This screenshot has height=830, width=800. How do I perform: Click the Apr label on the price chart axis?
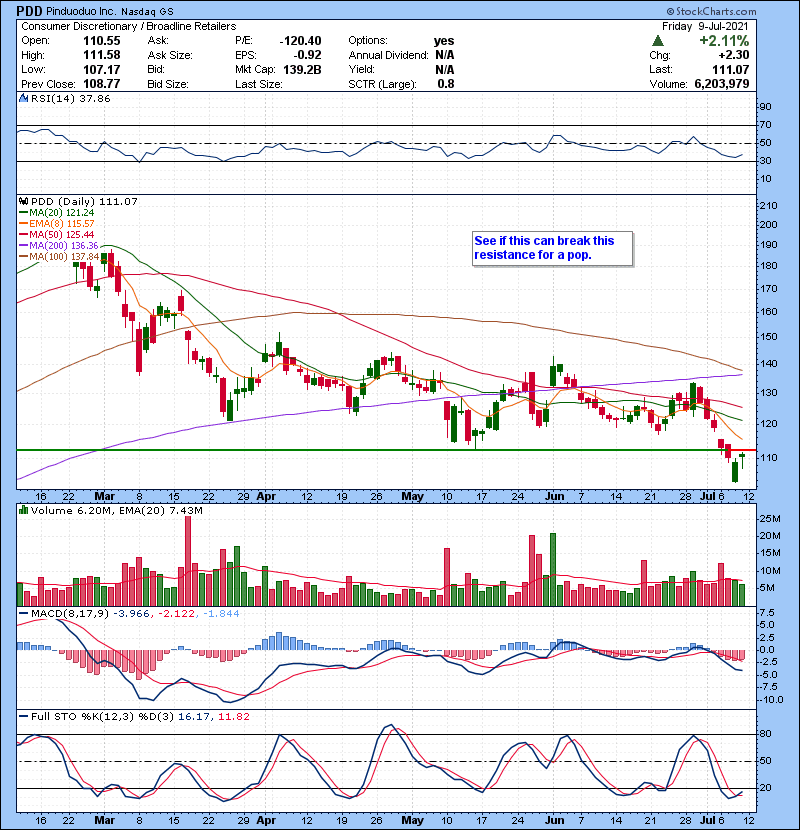266,496
